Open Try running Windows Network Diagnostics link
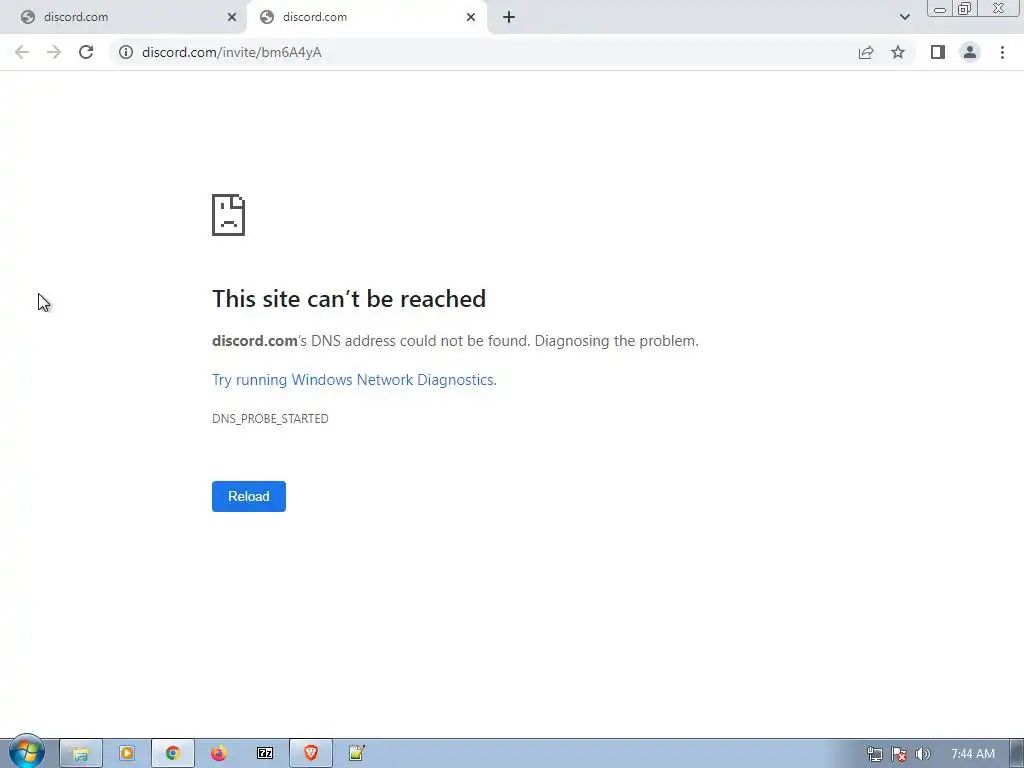This screenshot has height=768, width=1024. click(354, 380)
